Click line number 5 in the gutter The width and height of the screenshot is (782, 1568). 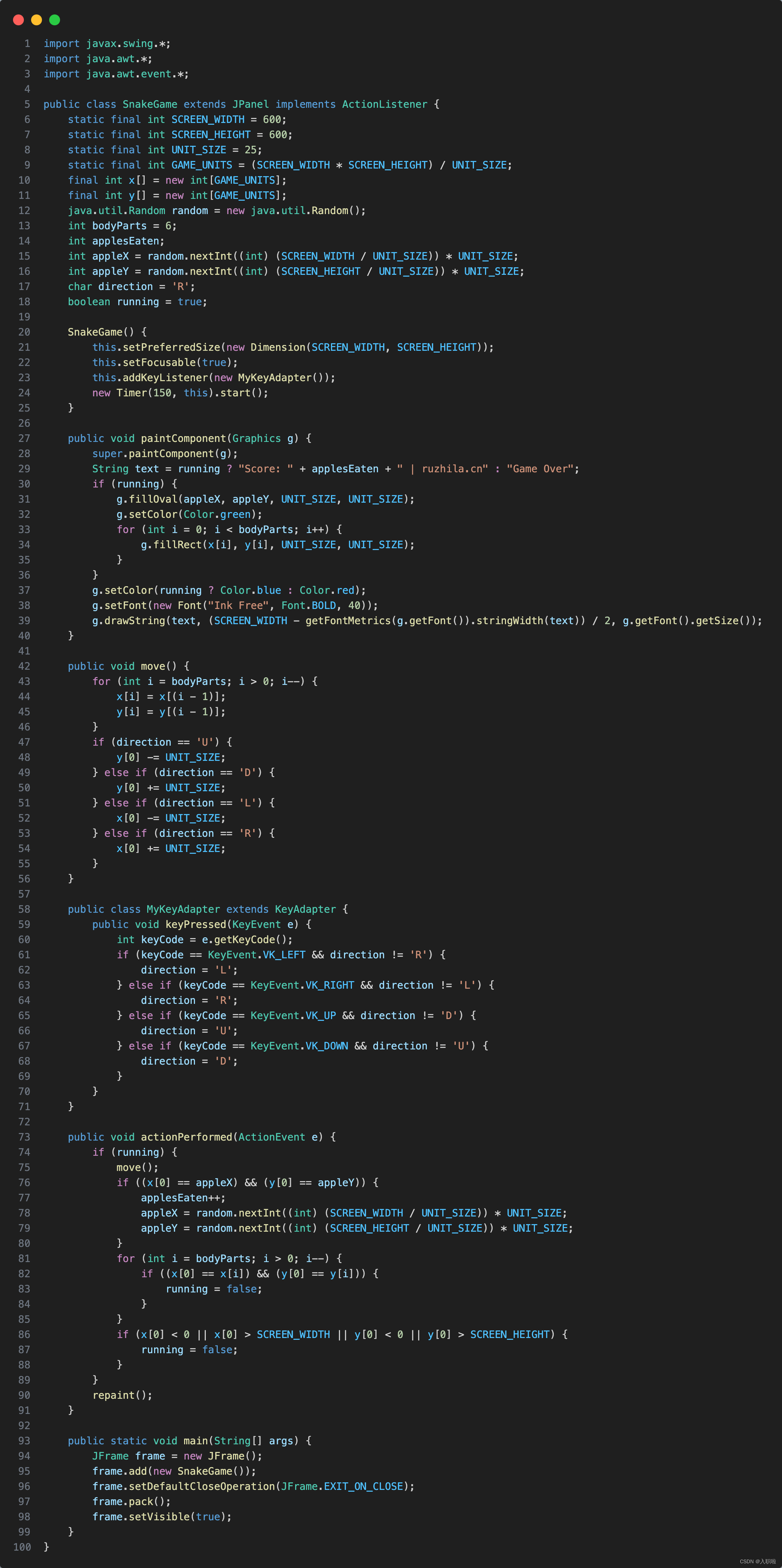point(27,104)
